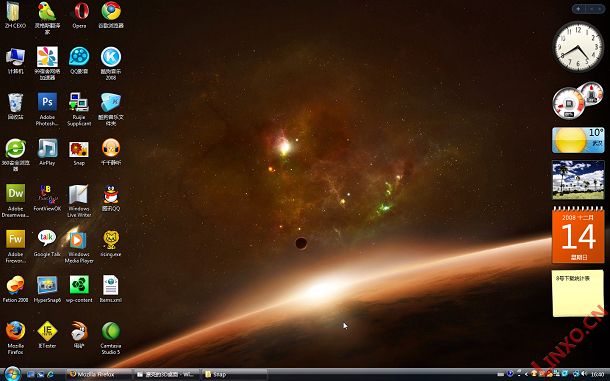Open the Windows Start menu orb

coord(12,374)
